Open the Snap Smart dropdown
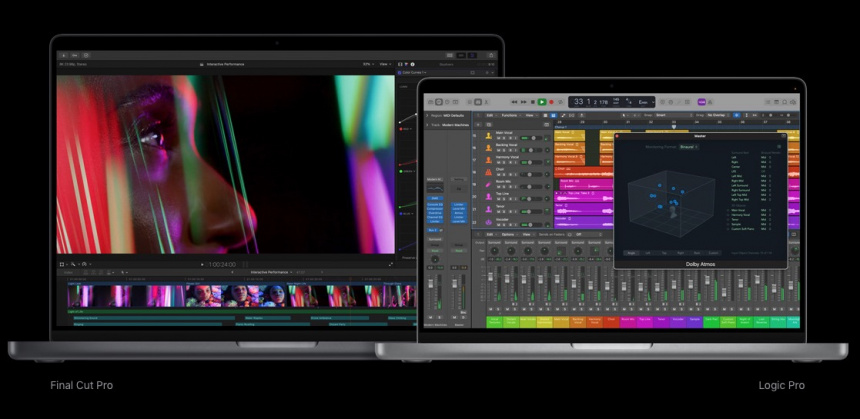The image size is (860, 419). [x=674, y=115]
